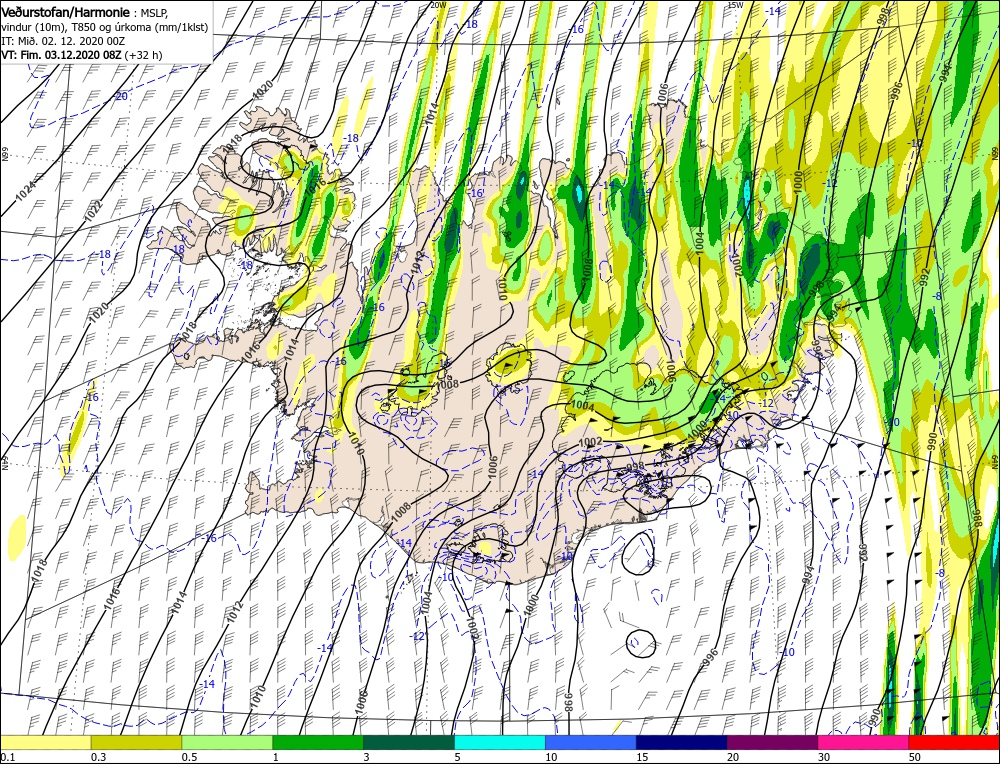Click the olive 0.3–0.5 legend swatch
Image resolution: width=1000 pixels, height=764 pixels.
pos(136,742)
